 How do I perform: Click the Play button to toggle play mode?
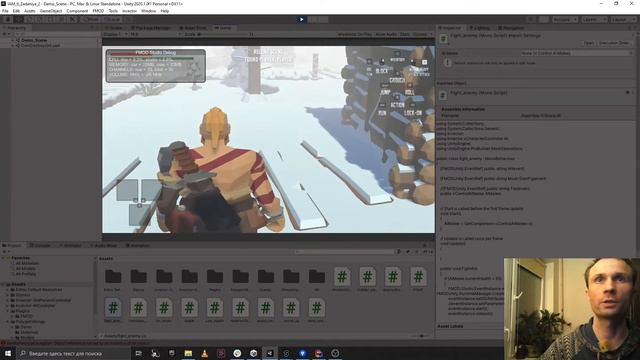tap(302, 19)
